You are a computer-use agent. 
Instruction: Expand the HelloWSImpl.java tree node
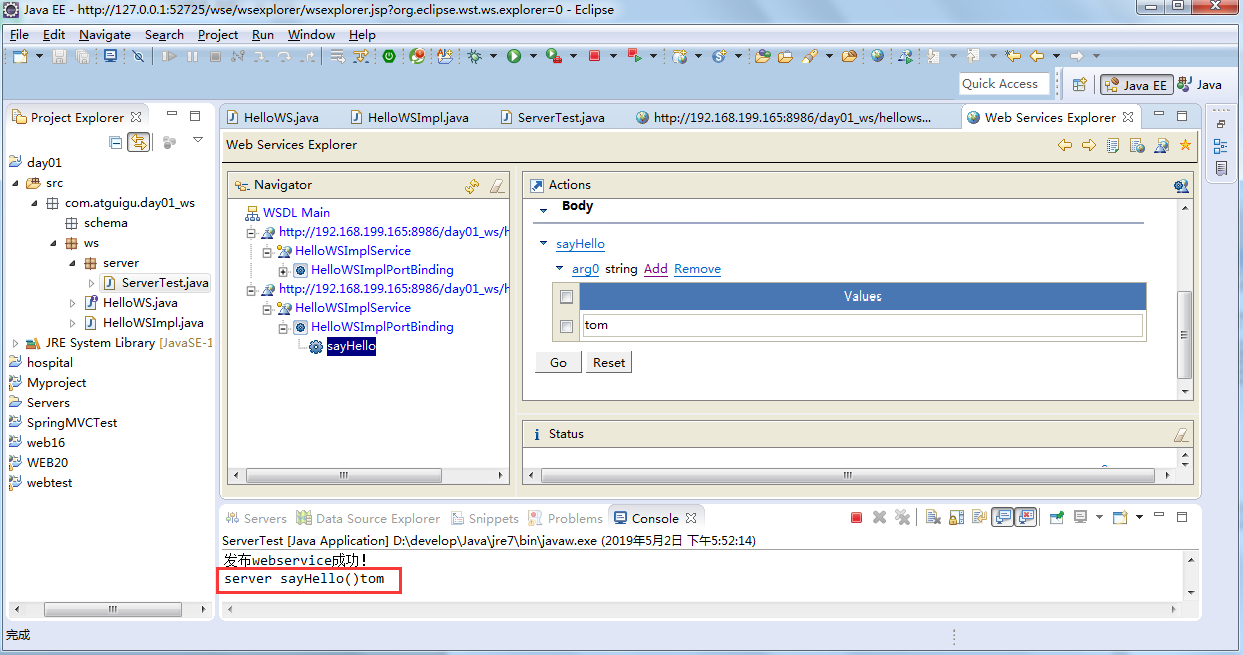(x=72, y=323)
